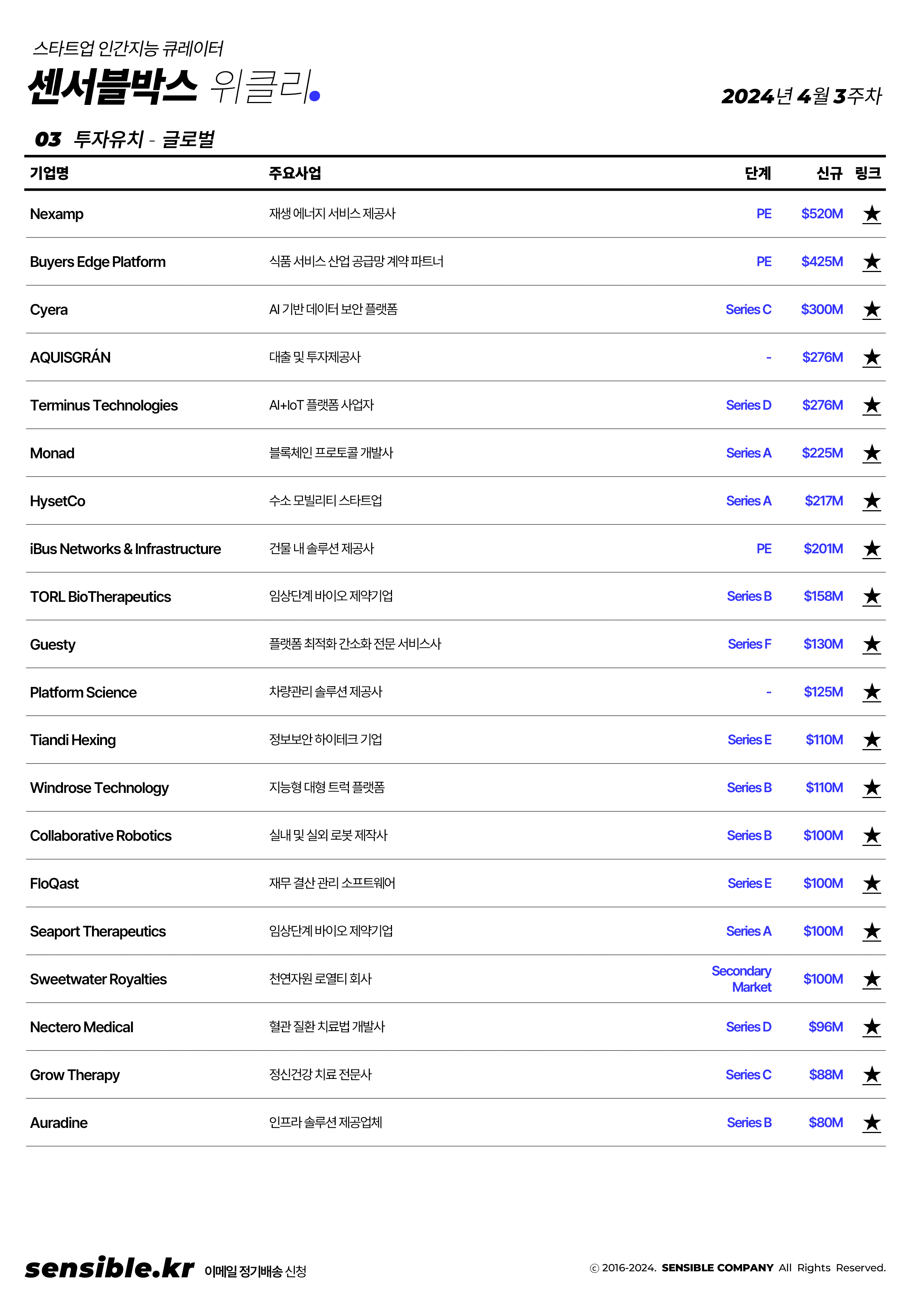The image size is (911, 1316).
Task: Click the sensible.kr logo link
Action: [110, 1268]
